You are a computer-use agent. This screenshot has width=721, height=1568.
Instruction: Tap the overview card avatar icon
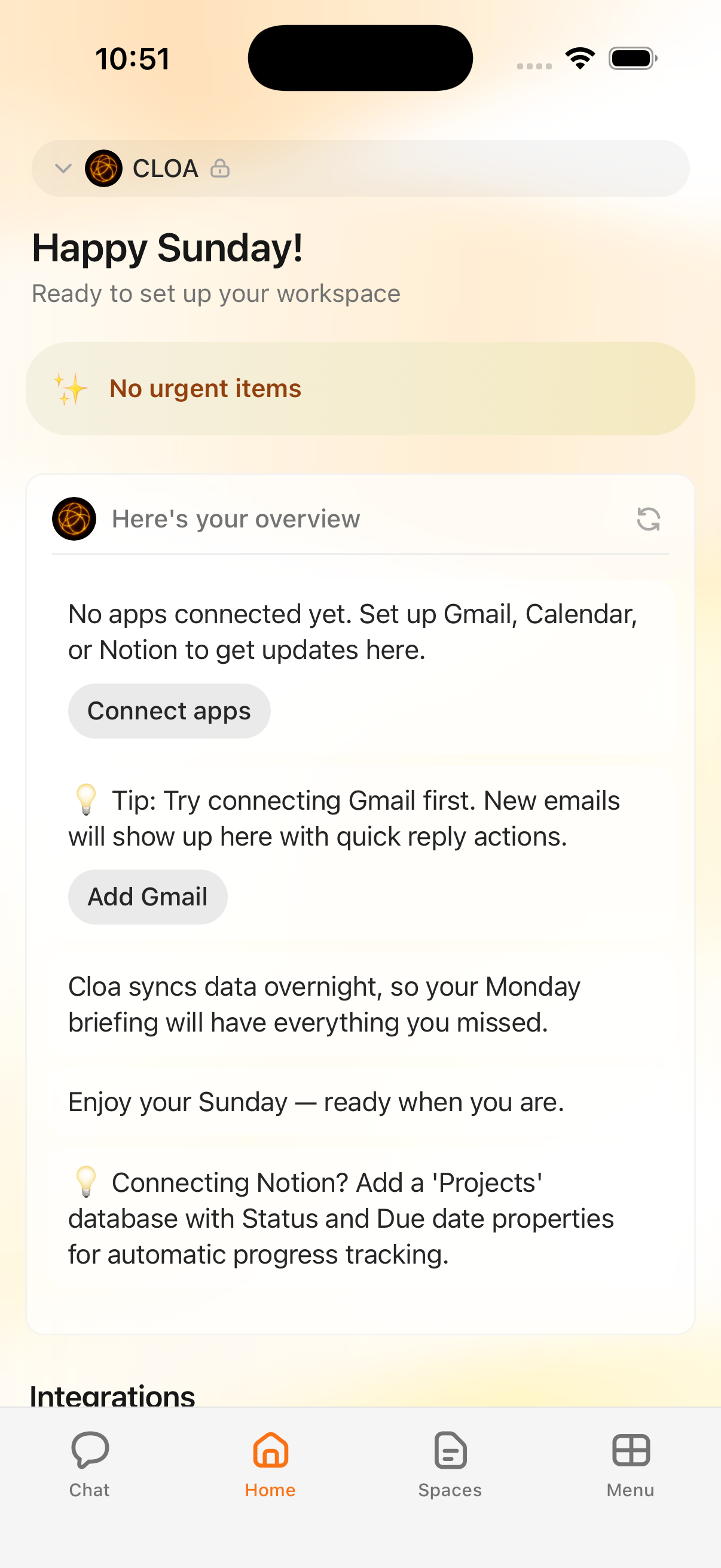point(74,519)
